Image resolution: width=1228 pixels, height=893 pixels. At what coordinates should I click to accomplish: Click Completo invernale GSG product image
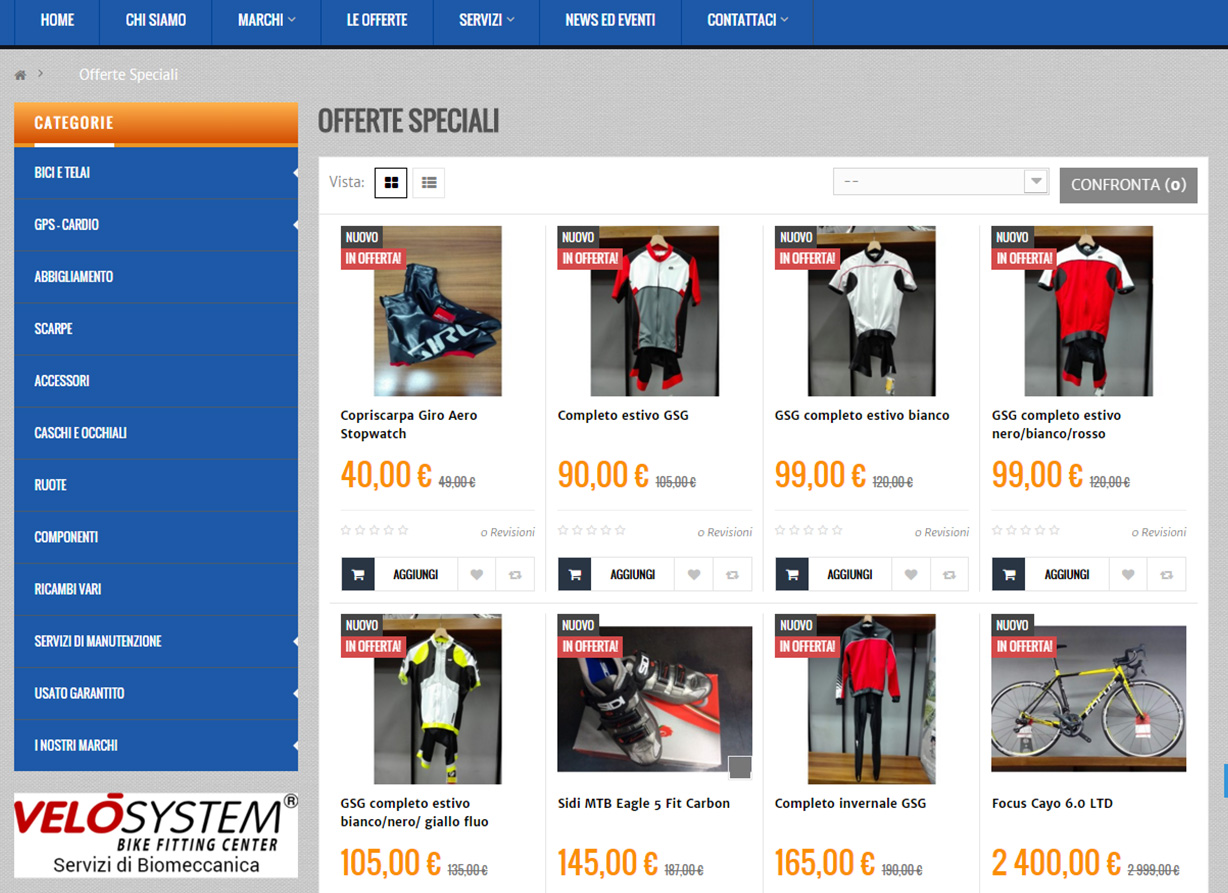coord(872,699)
